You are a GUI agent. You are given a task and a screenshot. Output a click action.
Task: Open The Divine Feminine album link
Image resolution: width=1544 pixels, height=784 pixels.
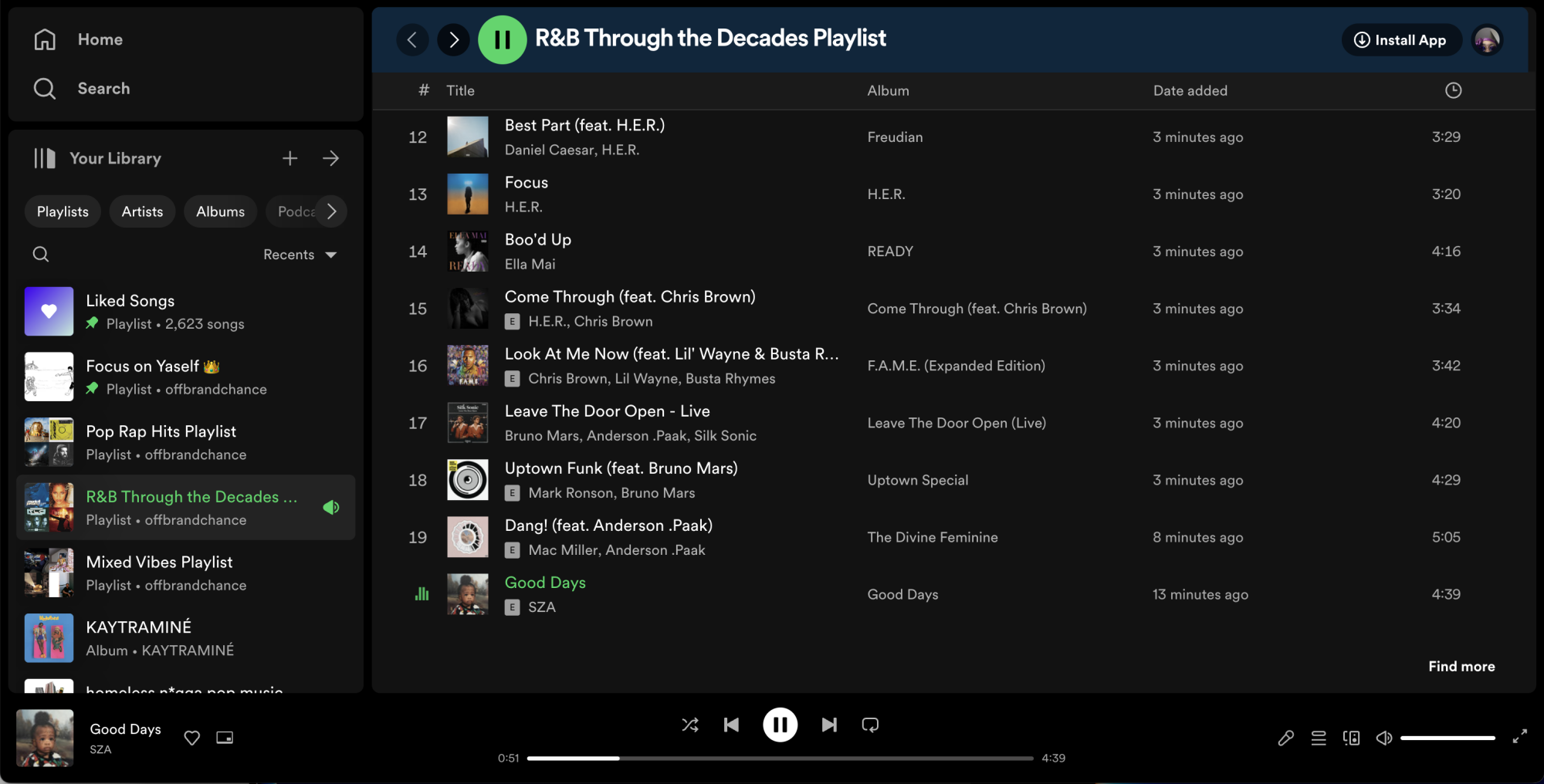933,537
